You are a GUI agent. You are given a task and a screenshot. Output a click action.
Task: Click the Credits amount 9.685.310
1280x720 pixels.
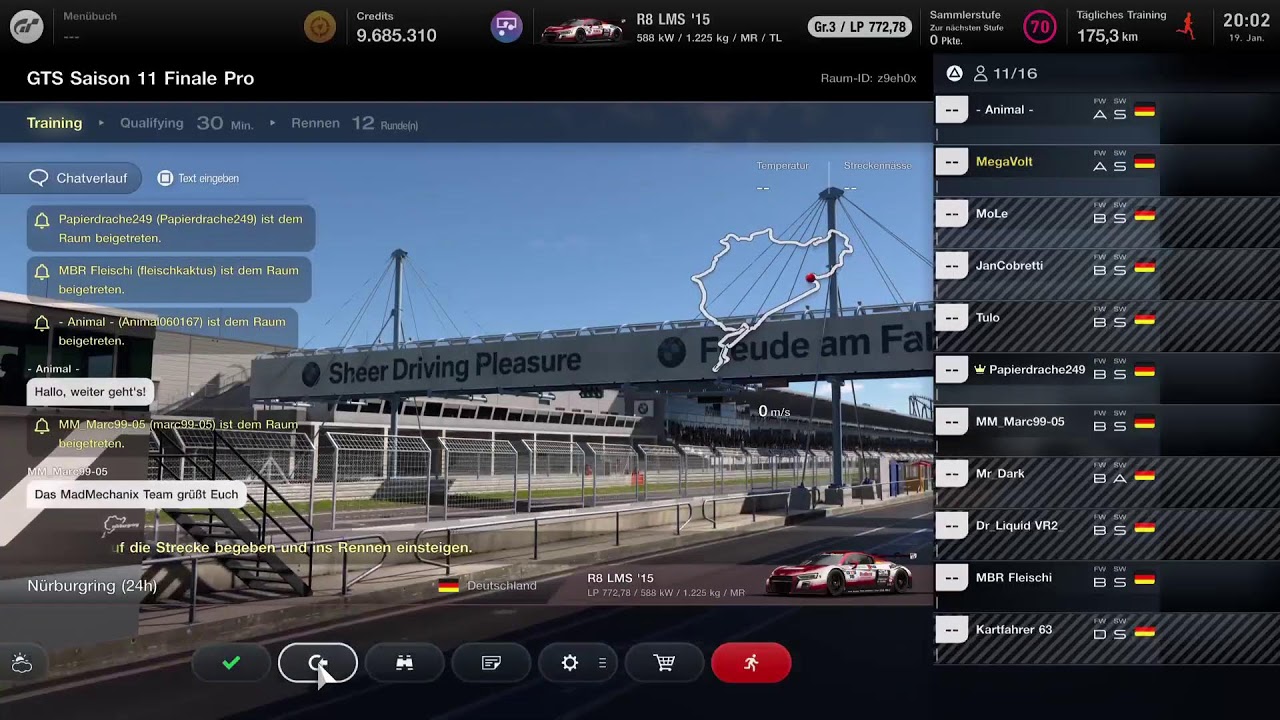coord(396,36)
